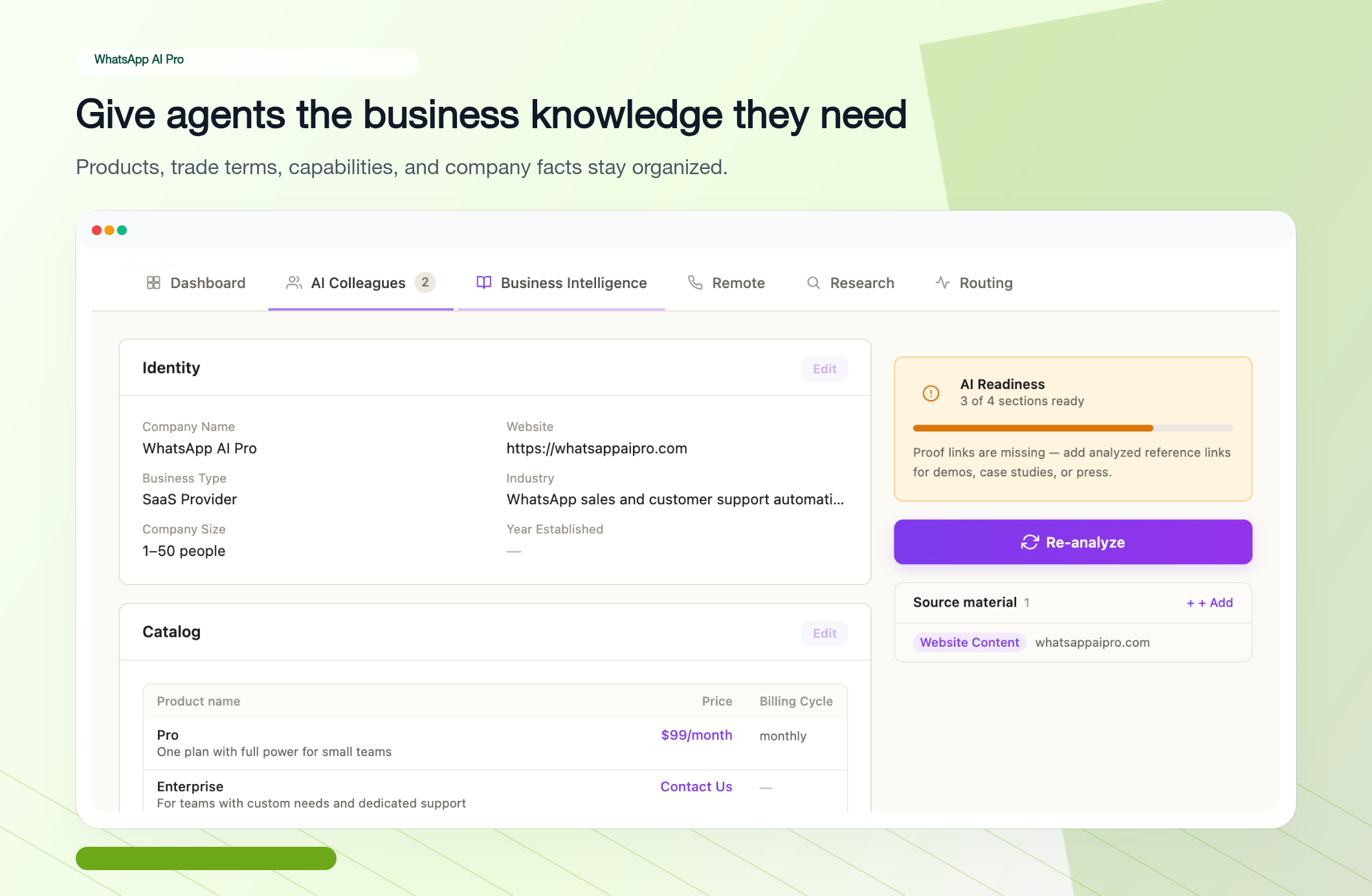Click the AI Readiness progress bar
The width and height of the screenshot is (1372, 896).
click(1073, 428)
